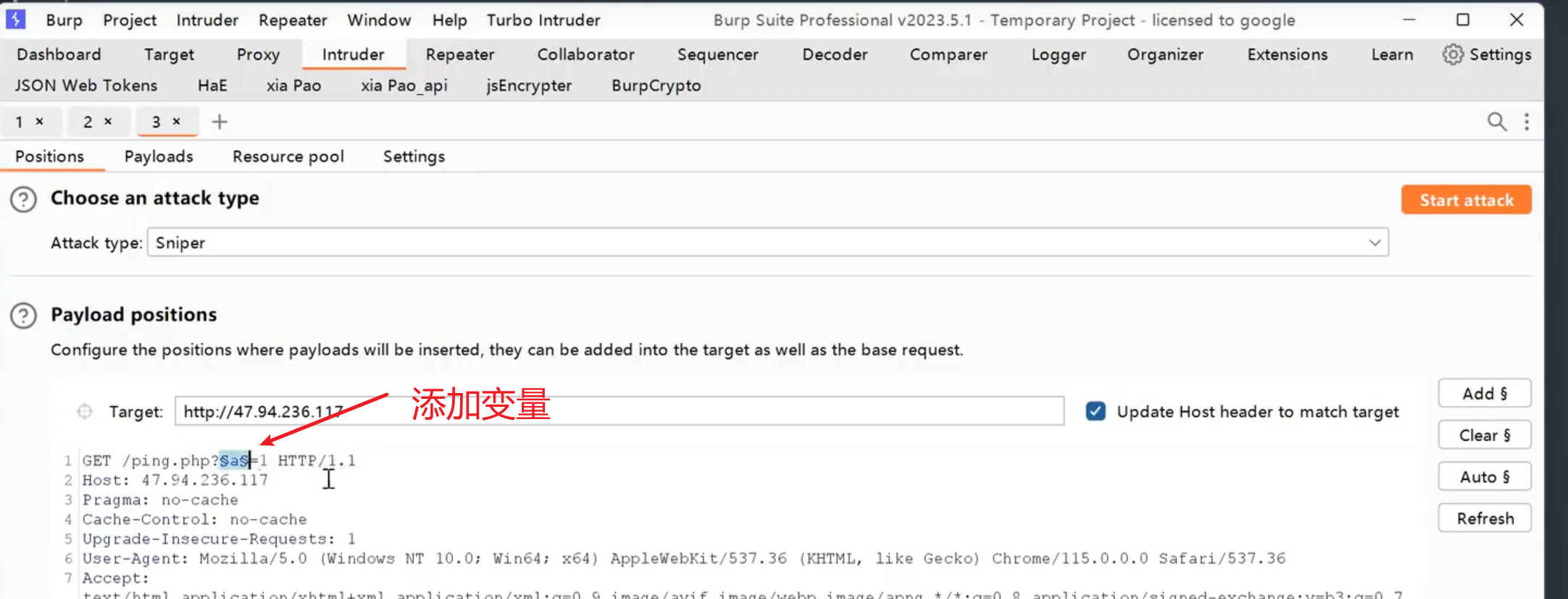Open the Turbo Intruder menu
Image resolution: width=1568 pixels, height=599 pixels.
pos(543,20)
